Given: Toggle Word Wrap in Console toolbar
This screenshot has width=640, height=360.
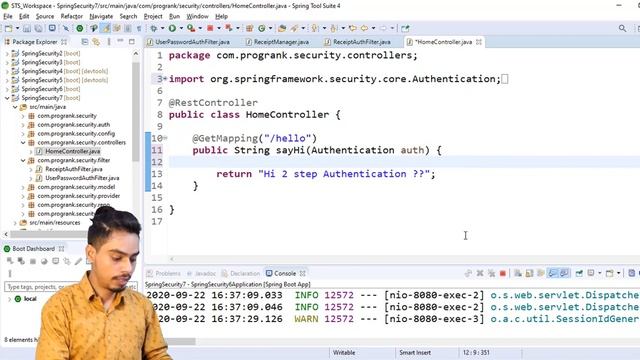Looking at the screenshot, I should [541, 273].
